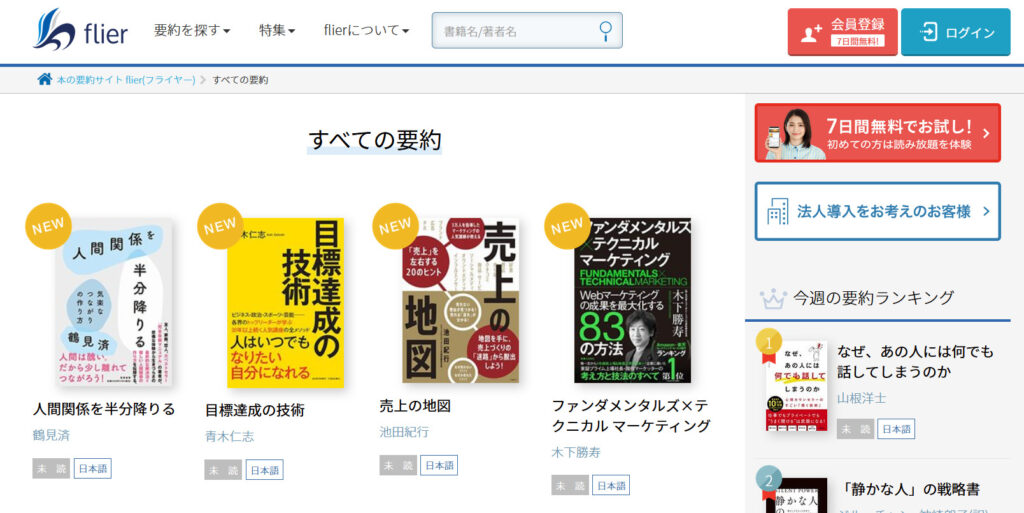This screenshot has height=513, width=1024.
Task: Click the building icon in the corporate banner
Action: coord(777,211)
